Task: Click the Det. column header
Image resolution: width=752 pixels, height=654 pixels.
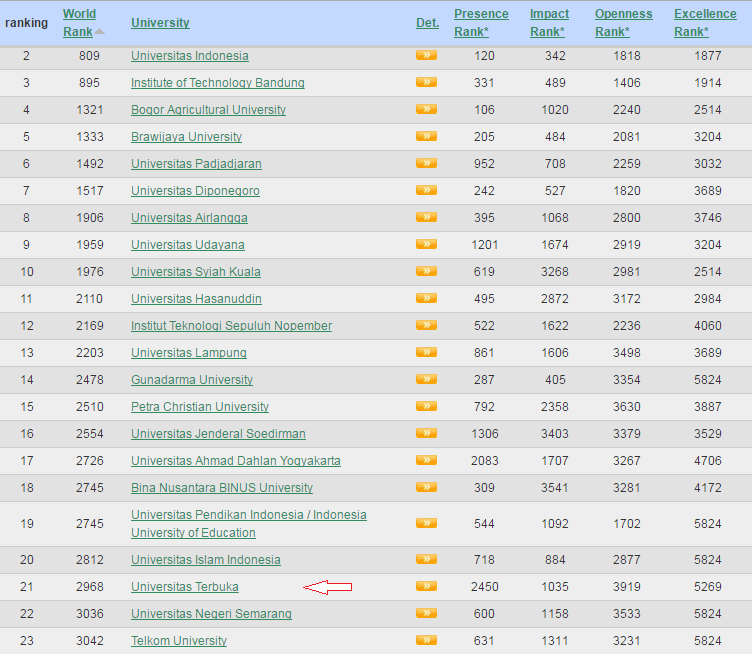Action: pos(427,23)
